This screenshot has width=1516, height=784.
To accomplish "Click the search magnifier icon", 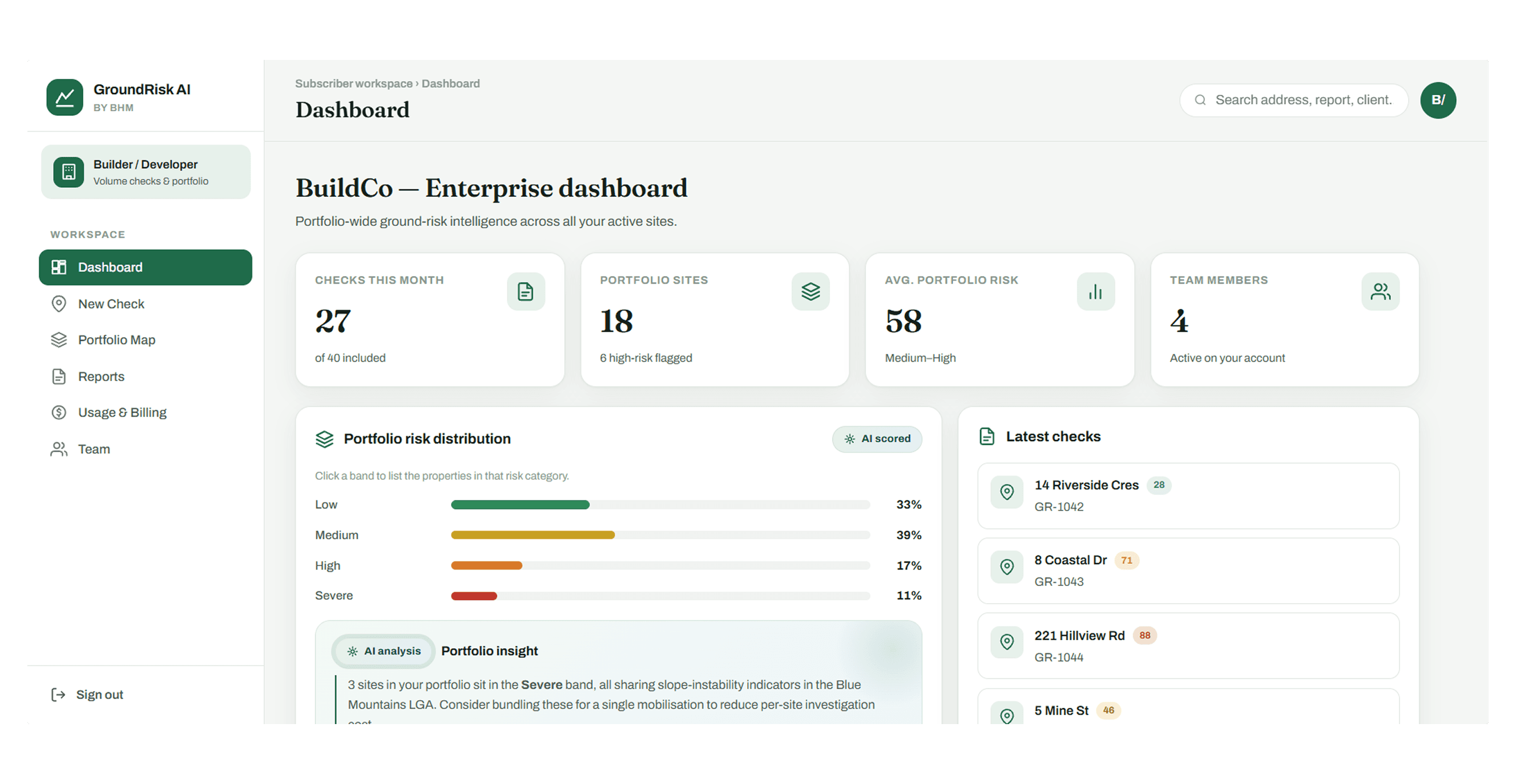I will click(x=1200, y=100).
